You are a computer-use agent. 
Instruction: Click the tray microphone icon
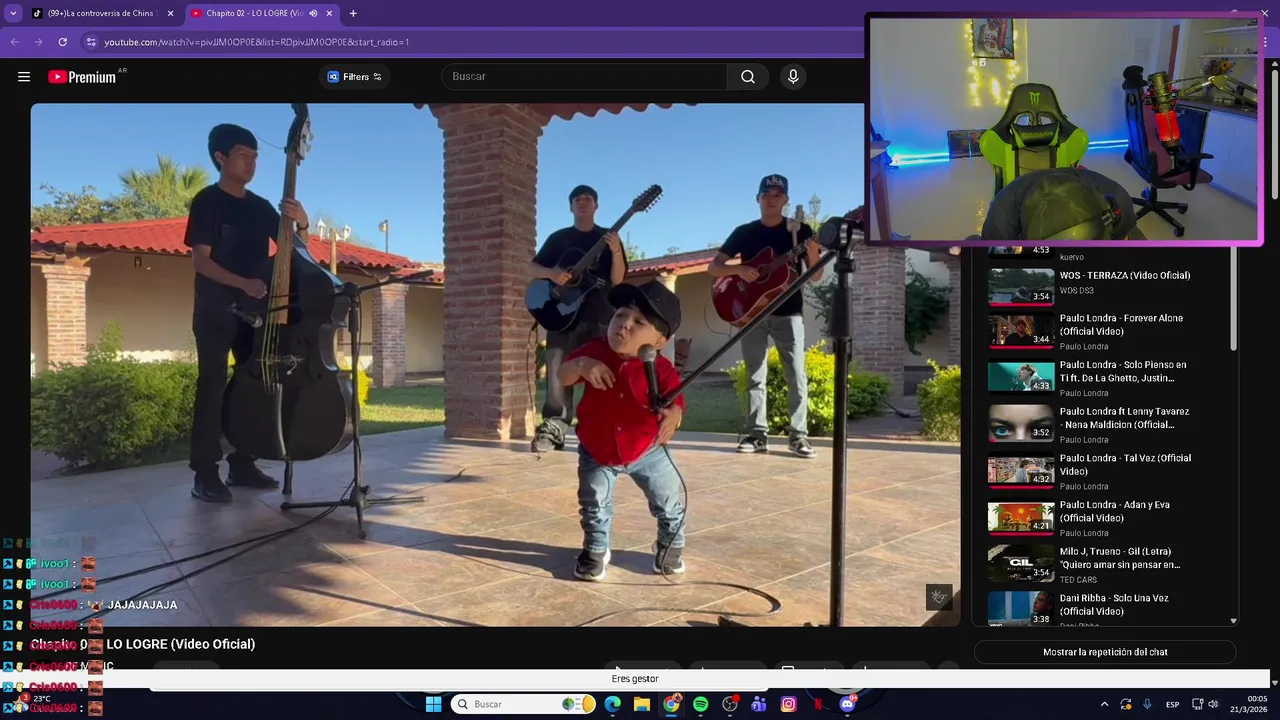point(1147,704)
